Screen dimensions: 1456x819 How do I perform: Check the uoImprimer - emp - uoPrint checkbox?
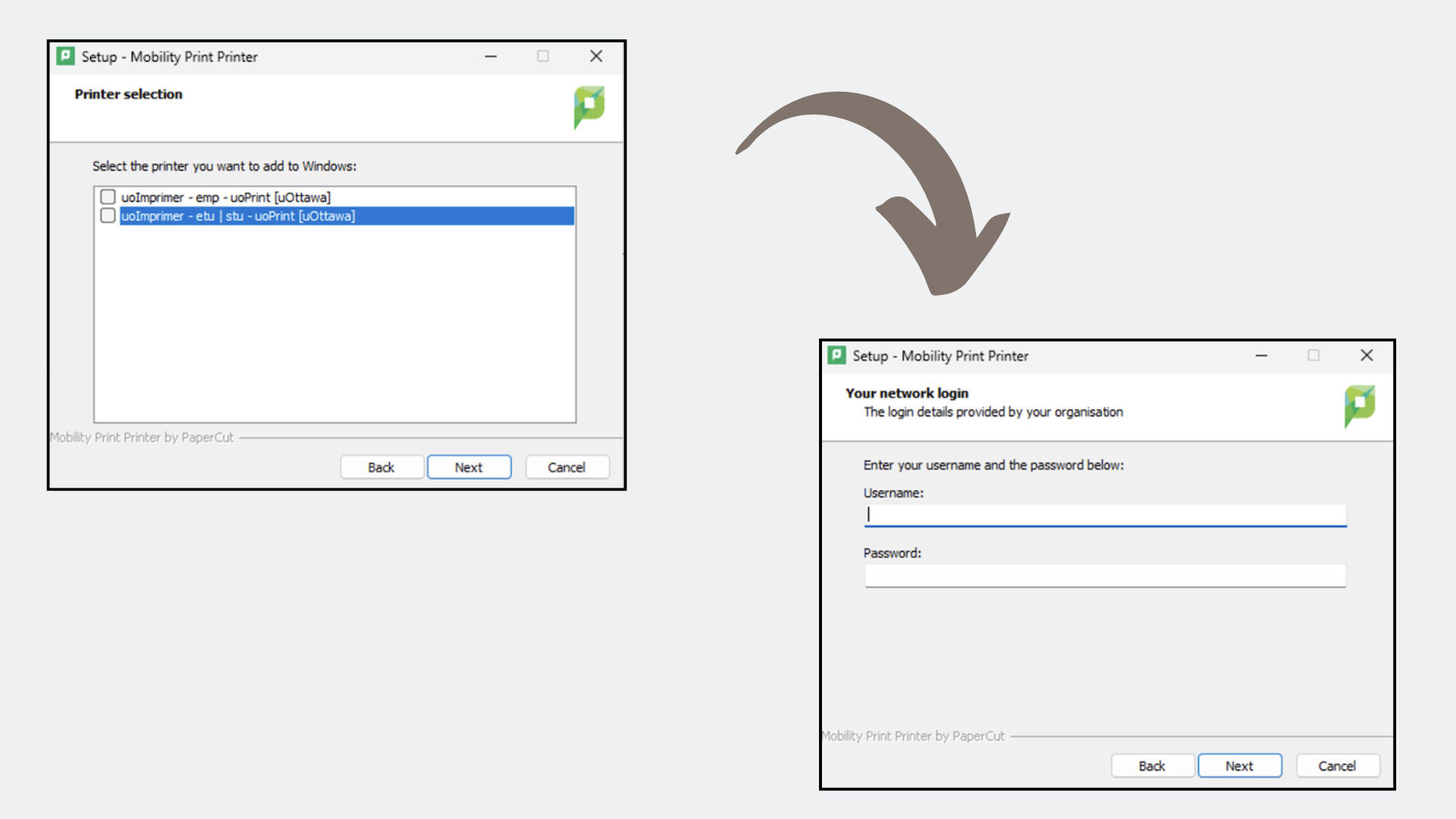click(x=108, y=197)
